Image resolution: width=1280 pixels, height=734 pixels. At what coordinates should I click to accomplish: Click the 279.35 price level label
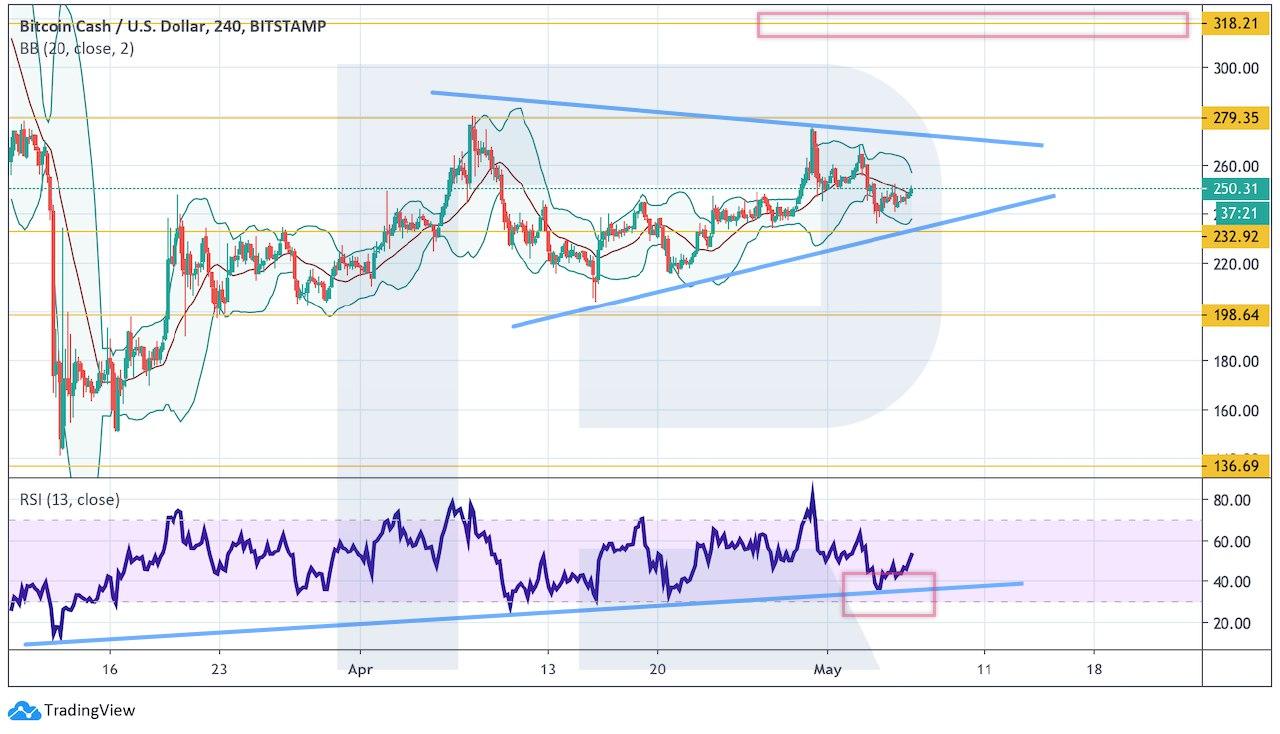click(1236, 118)
